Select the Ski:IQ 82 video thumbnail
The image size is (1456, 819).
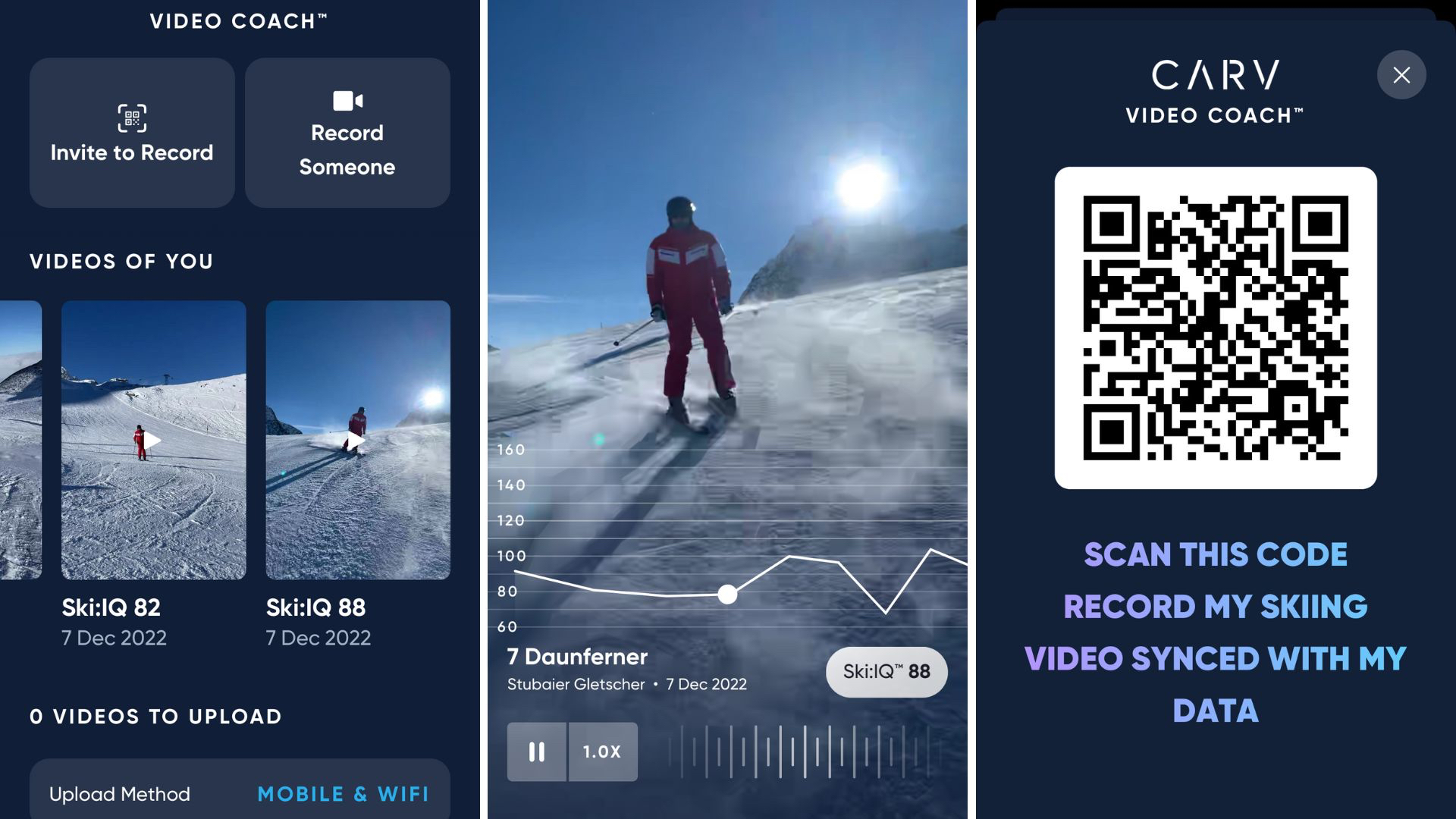click(153, 440)
